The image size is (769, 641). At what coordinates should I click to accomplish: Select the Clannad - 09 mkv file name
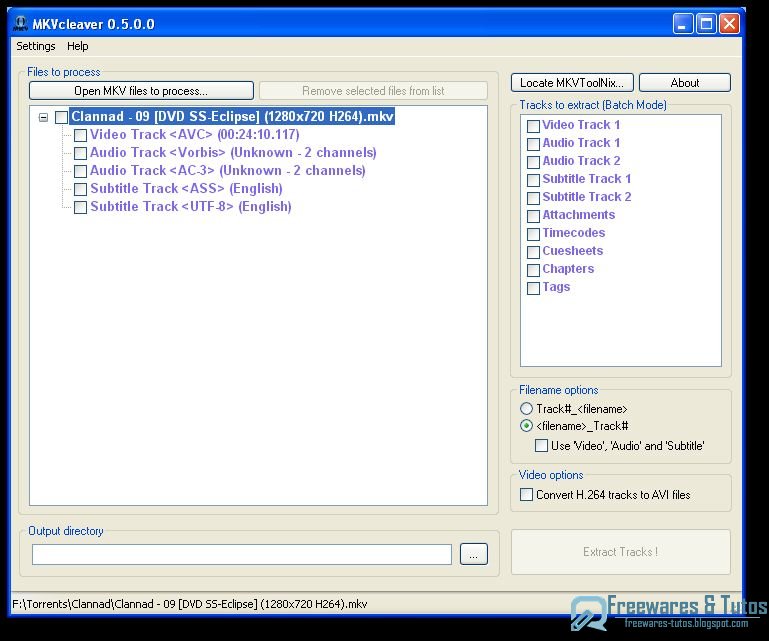click(x=232, y=117)
